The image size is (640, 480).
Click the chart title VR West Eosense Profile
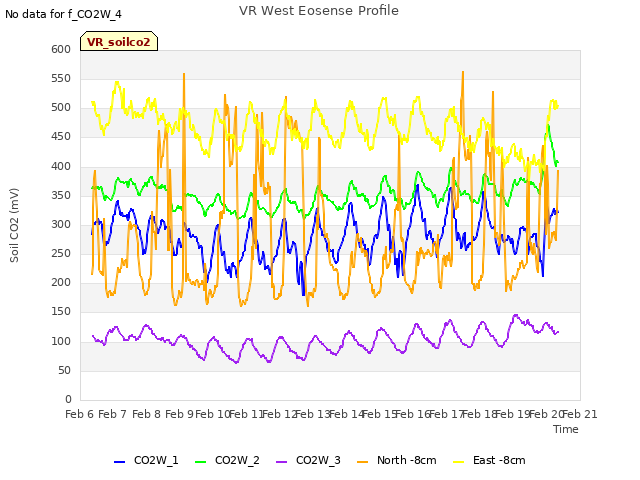point(319,11)
